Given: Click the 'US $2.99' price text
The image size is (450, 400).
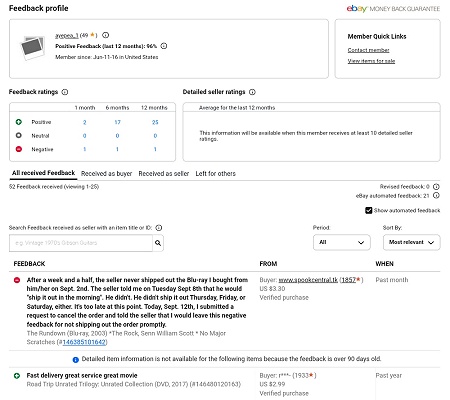Looking at the screenshot, I should (x=272, y=384).
